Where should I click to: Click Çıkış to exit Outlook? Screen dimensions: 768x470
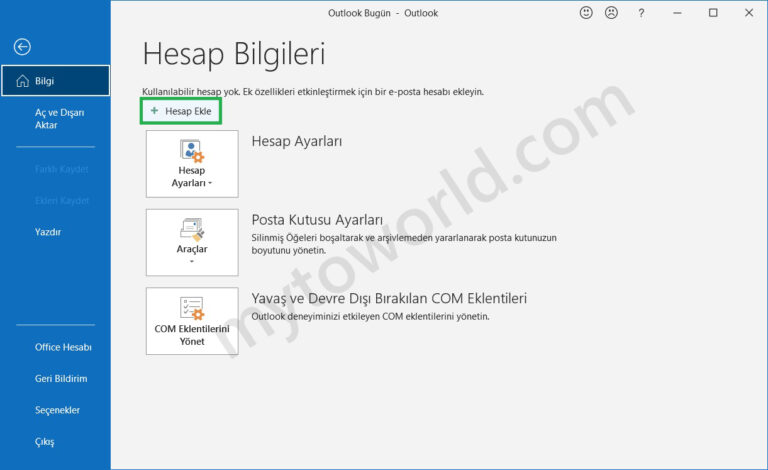[45, 442]
